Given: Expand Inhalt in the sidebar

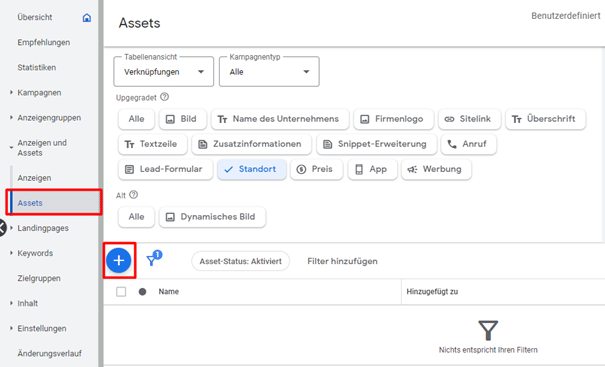Looking at the screenshot, I should click(x=12, y=303).
